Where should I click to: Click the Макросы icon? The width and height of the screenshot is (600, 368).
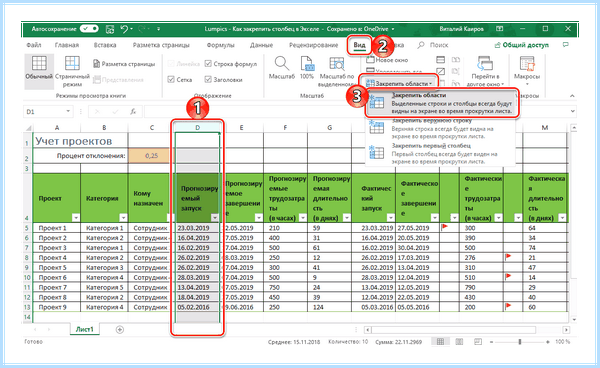tap(527, 64)
